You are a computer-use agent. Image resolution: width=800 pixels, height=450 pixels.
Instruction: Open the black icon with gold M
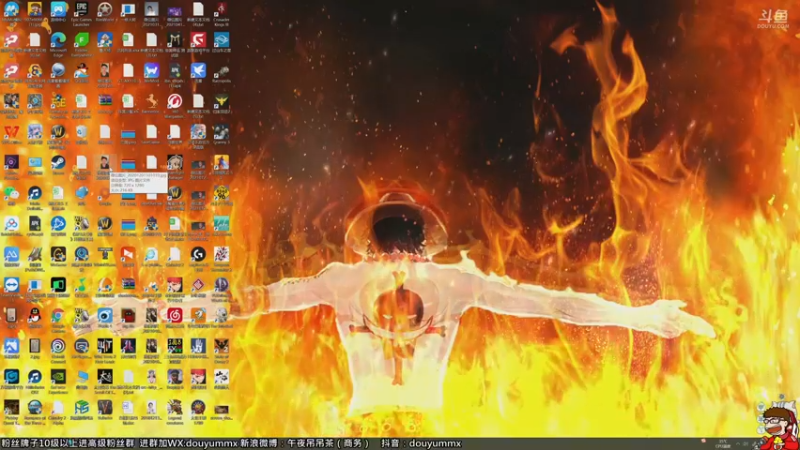pos(174,40)
